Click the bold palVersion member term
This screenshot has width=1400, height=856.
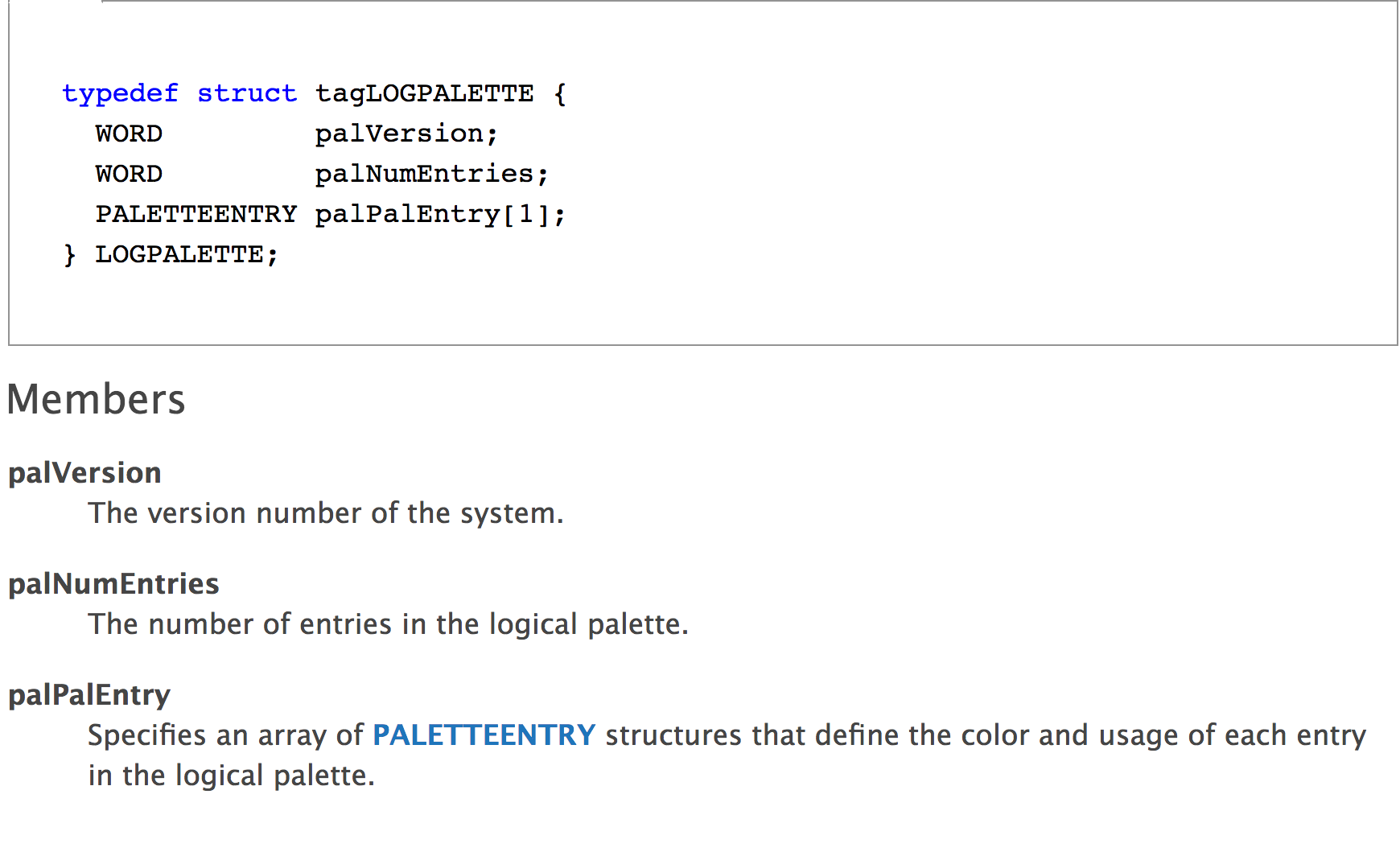(x=84, y=473)
